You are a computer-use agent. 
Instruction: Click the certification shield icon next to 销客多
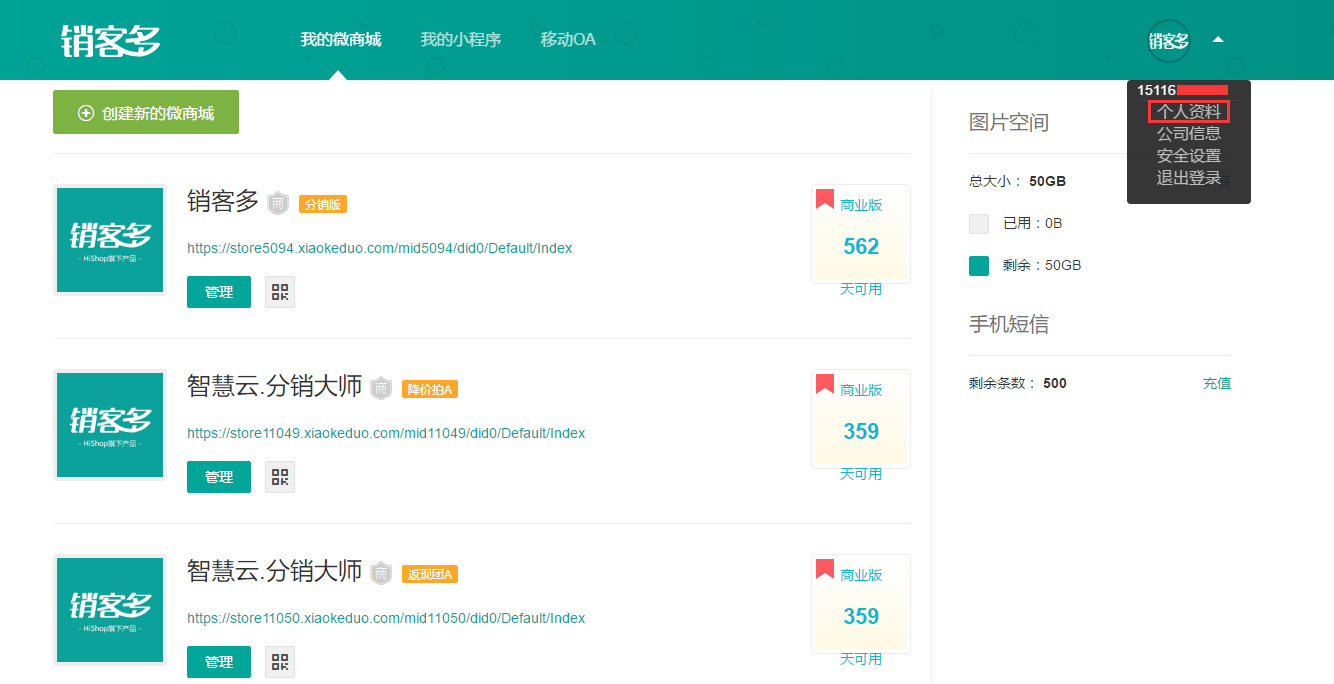pyautogui.click(x=278, y=203)
